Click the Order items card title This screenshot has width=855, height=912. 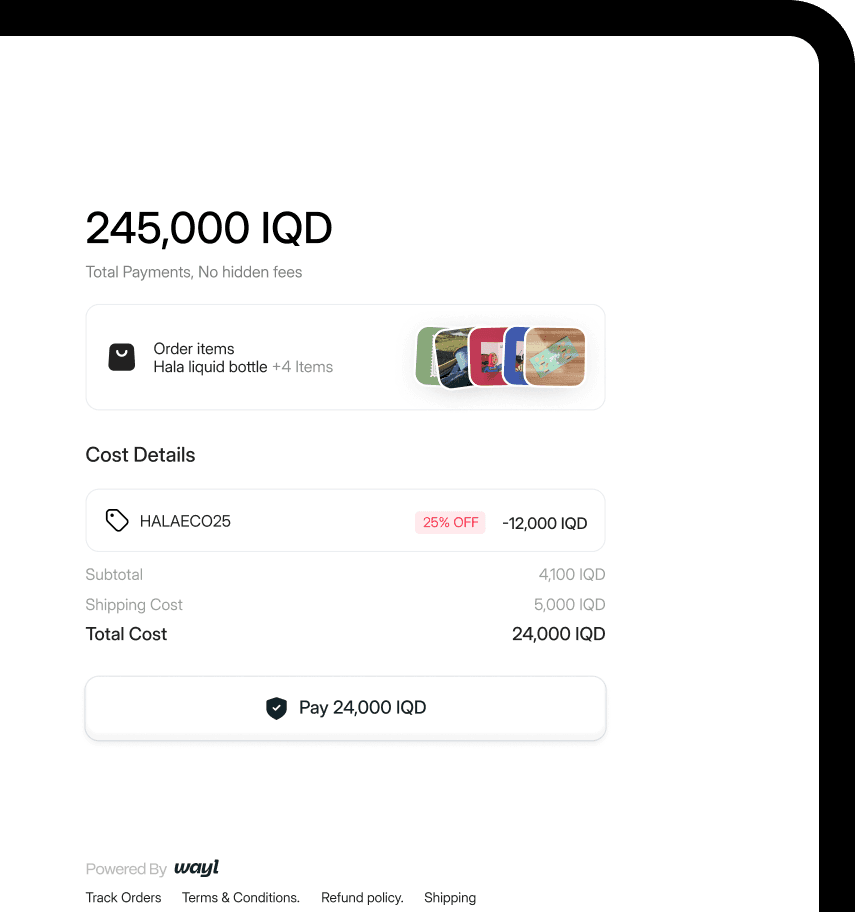coord(194,348)
